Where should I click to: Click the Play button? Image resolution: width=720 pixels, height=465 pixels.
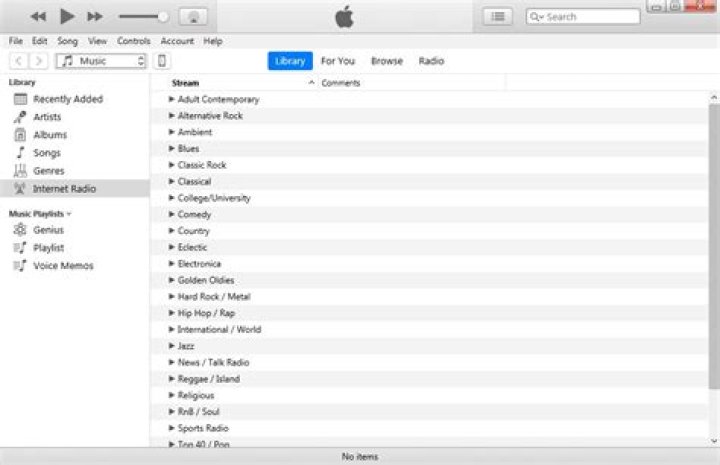point(67,16)
